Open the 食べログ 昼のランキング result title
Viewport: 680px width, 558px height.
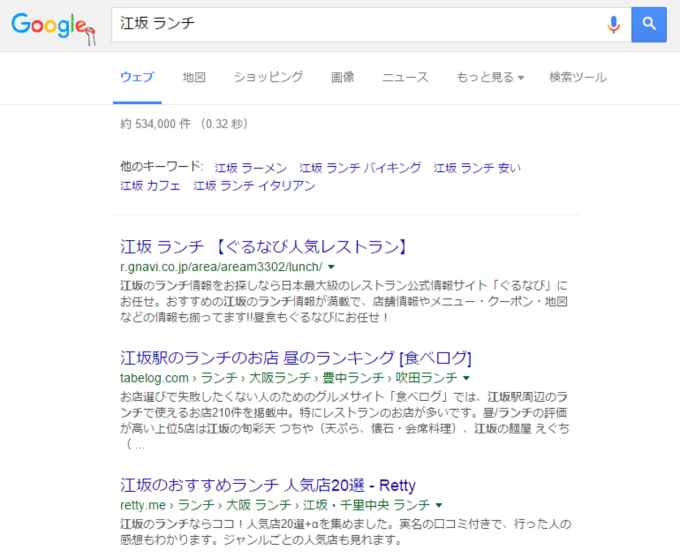click(295, 358)
